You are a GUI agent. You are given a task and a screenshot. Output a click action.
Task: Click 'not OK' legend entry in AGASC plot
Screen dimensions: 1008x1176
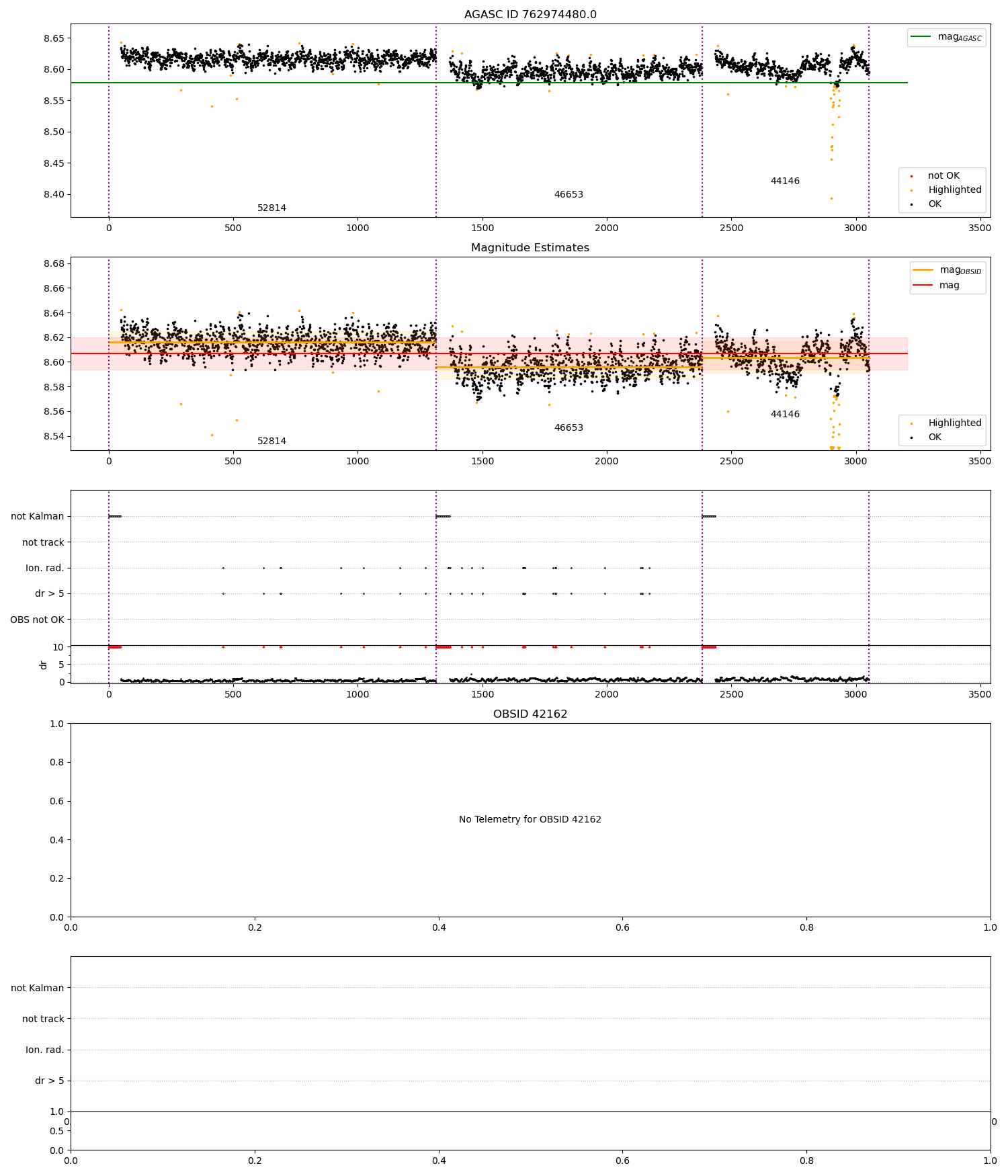[935, 176]
